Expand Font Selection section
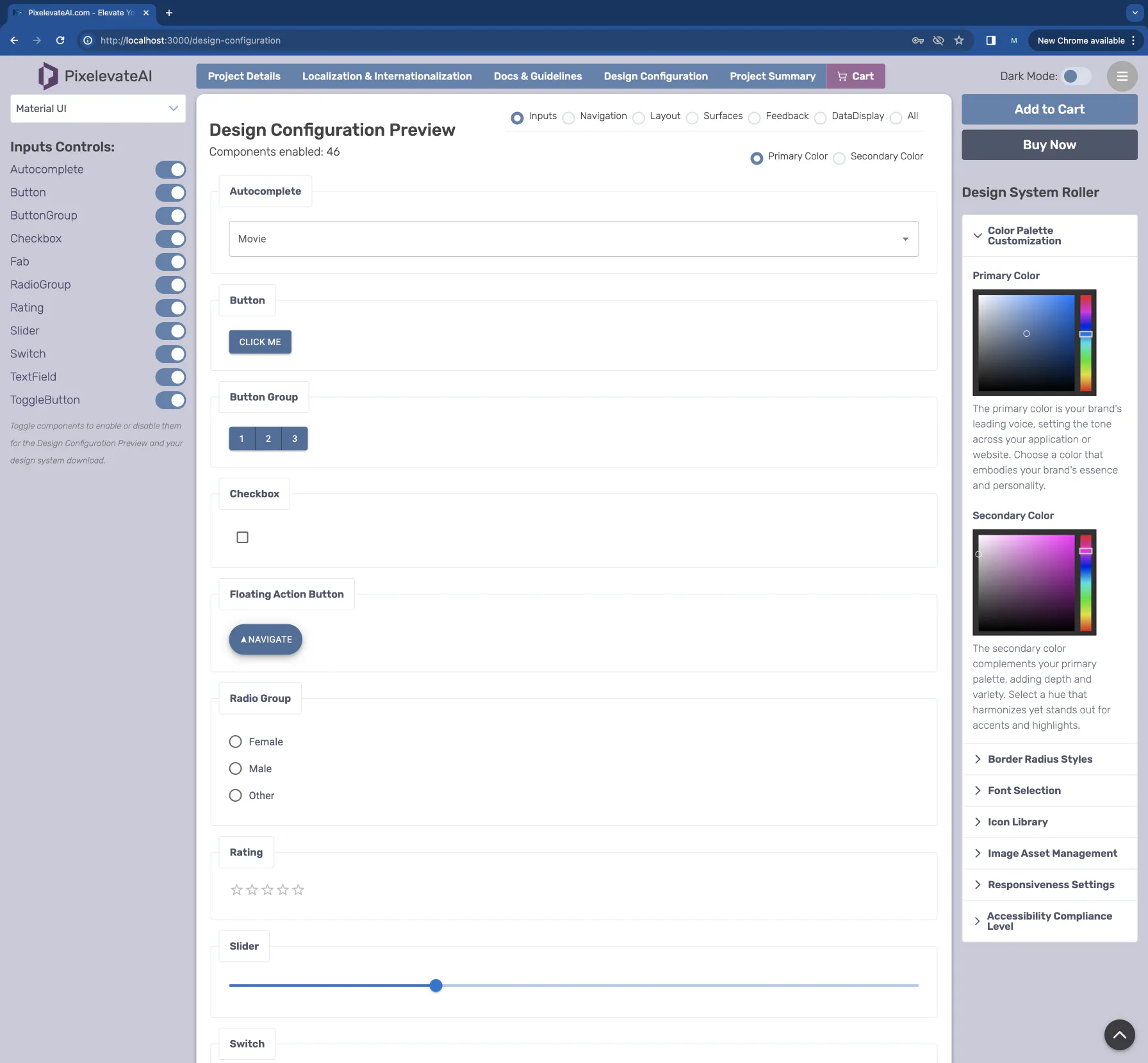Image resolution: width=1148 pixels, height=1063 pixels. coord(1049,790)
